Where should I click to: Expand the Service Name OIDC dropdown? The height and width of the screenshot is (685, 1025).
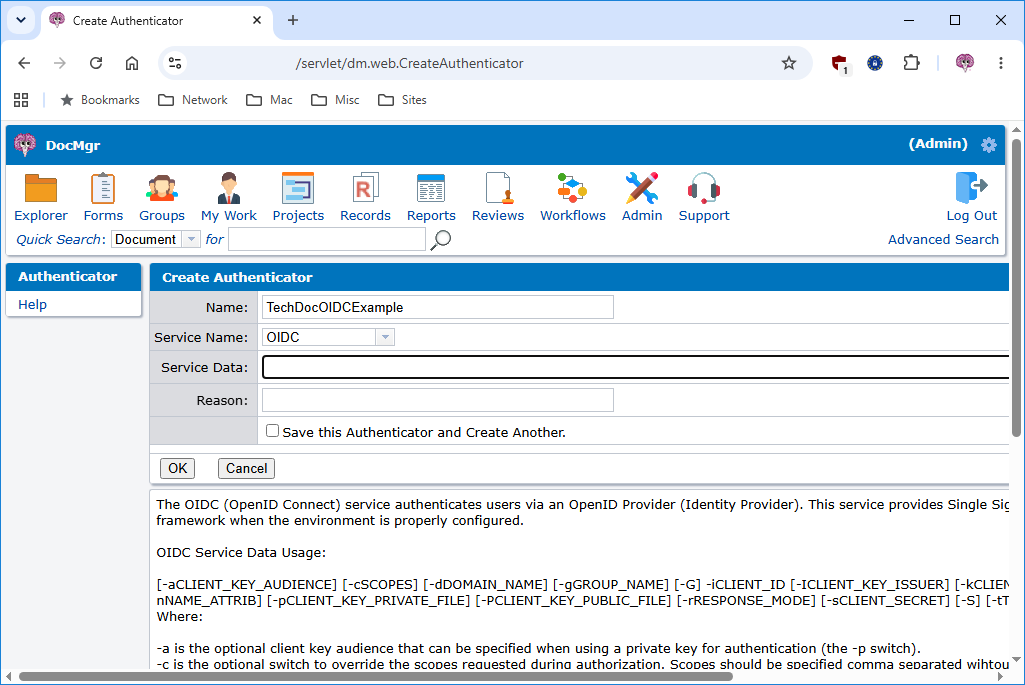click(x=385, y=337)
